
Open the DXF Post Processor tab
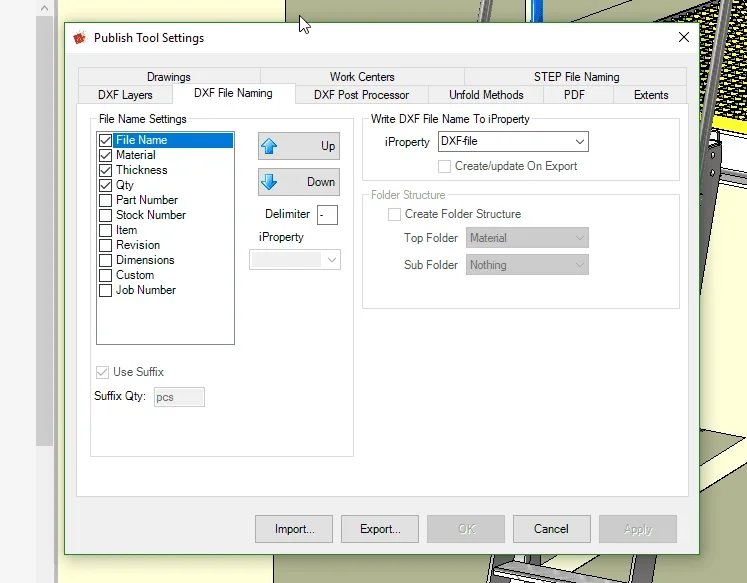point(361,95)
